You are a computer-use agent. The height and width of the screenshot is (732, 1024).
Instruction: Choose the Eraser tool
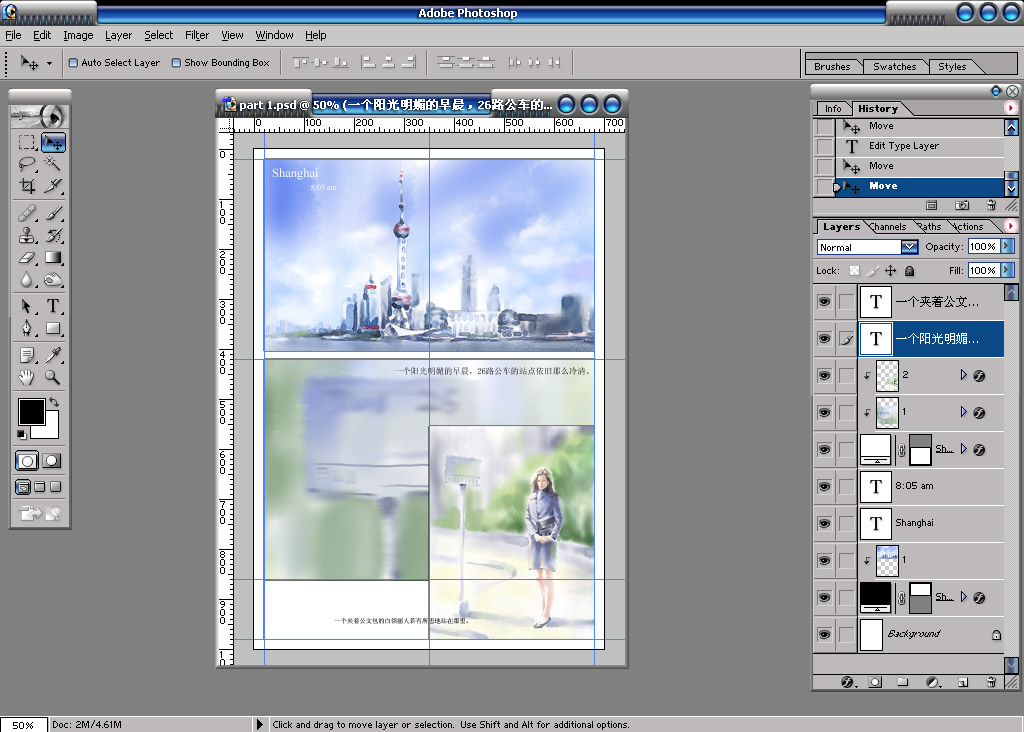27,257
